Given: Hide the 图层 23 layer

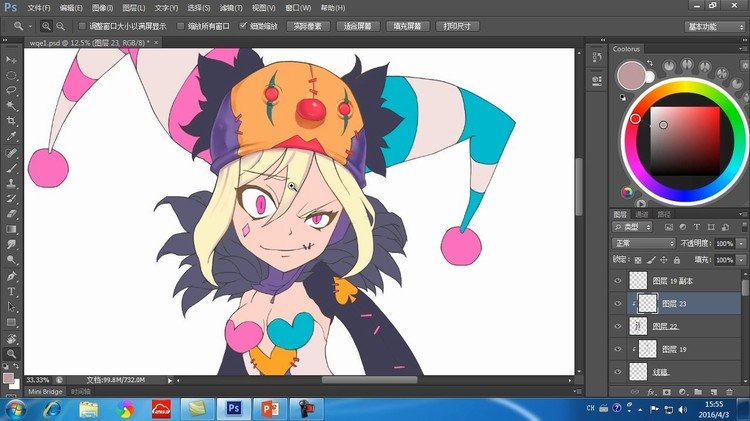Looking at the screenshot, I should pos(618,303).
